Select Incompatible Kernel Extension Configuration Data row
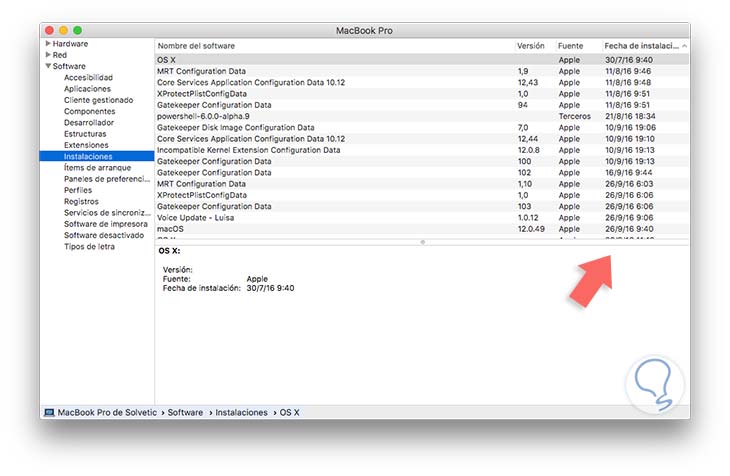Viewport: 730px width, 476px height. pyautogui.click(x=422, y=150)
